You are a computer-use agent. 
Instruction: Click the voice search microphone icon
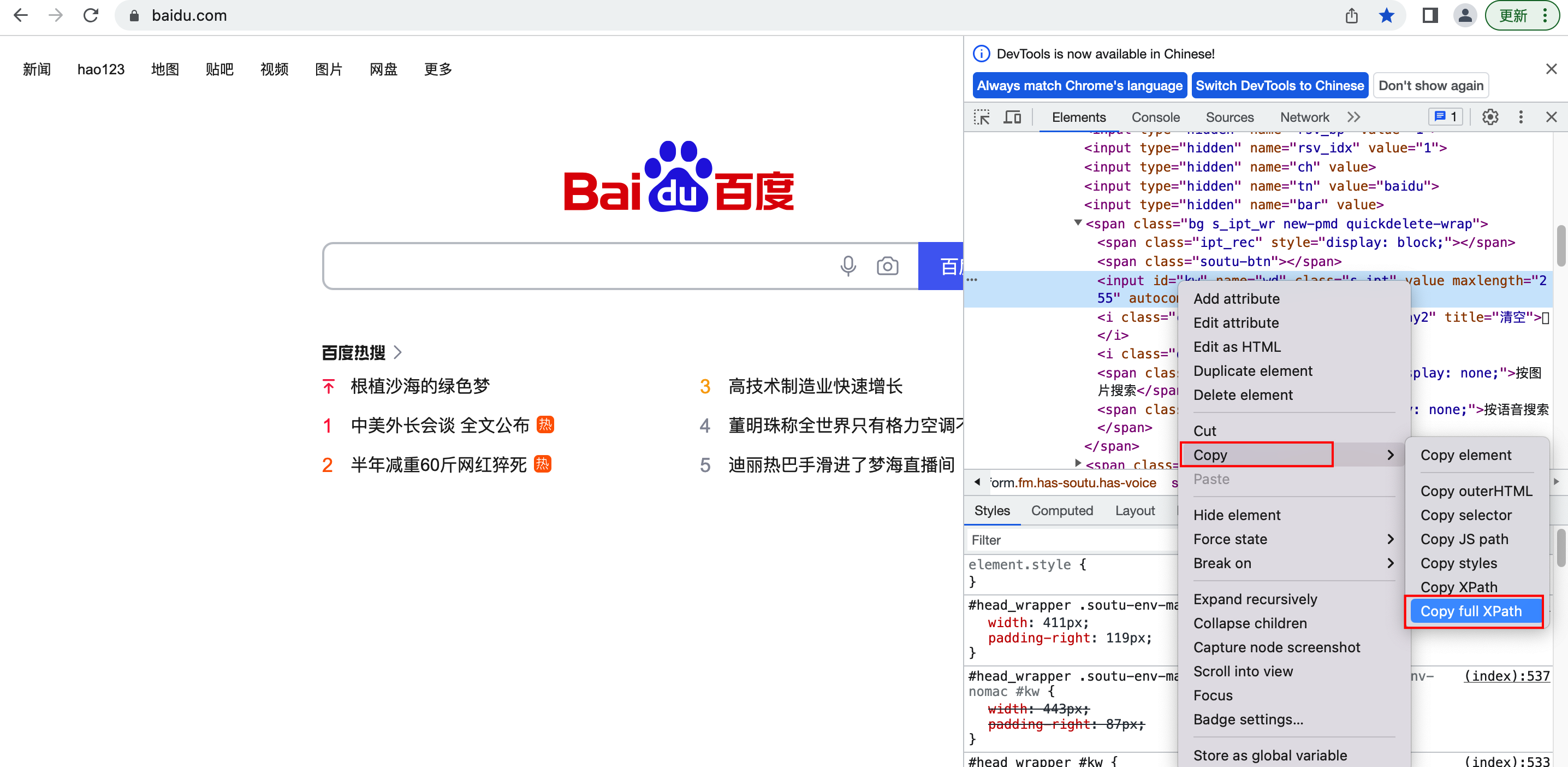click(848, 266)
